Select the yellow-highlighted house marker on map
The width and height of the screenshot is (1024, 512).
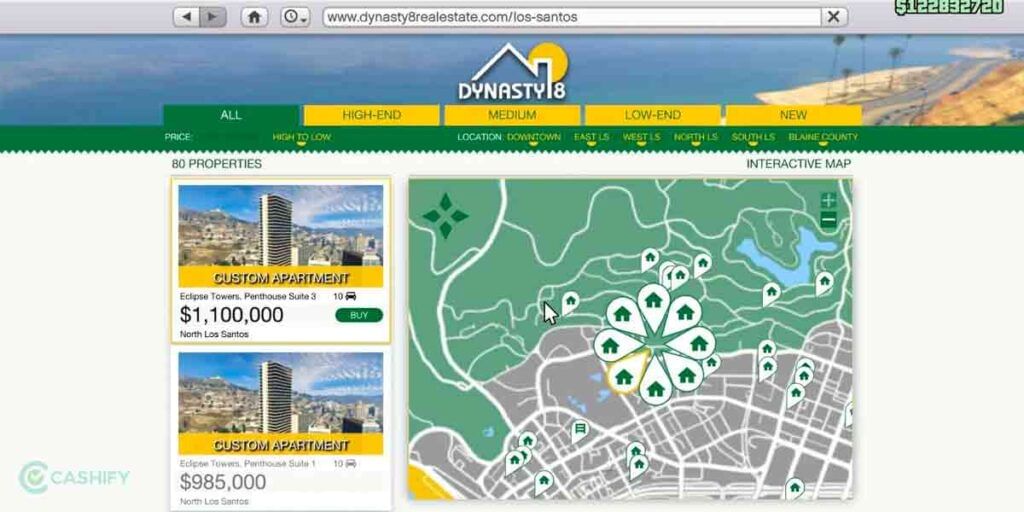[625, 376]
